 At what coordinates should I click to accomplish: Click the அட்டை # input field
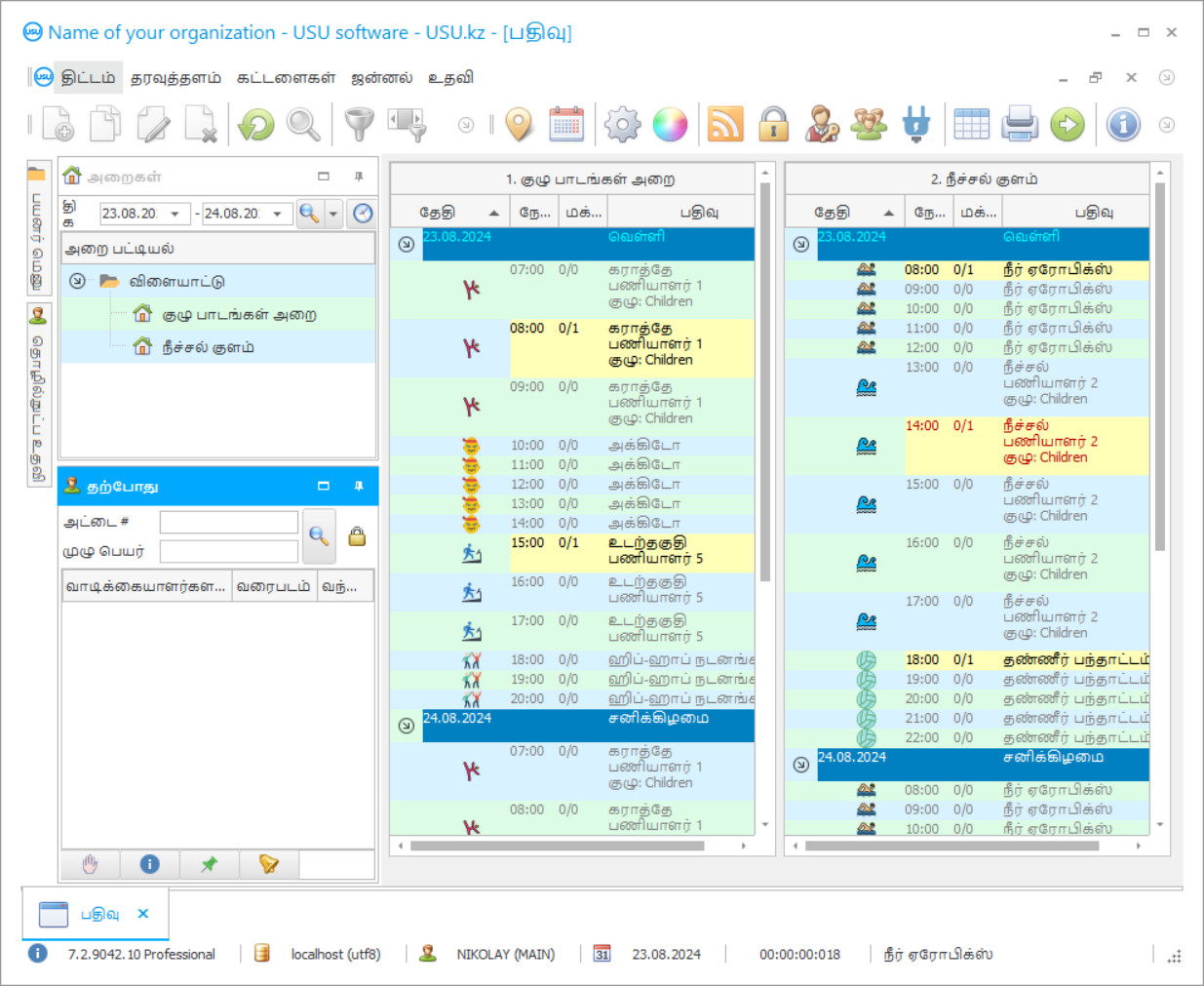229,523
